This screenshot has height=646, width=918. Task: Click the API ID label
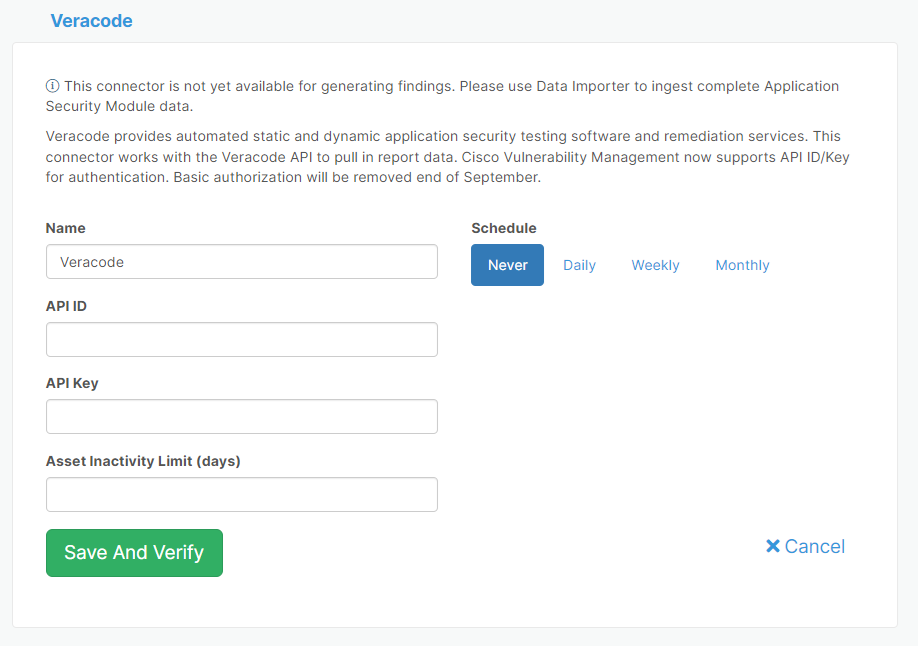[66, 306]
